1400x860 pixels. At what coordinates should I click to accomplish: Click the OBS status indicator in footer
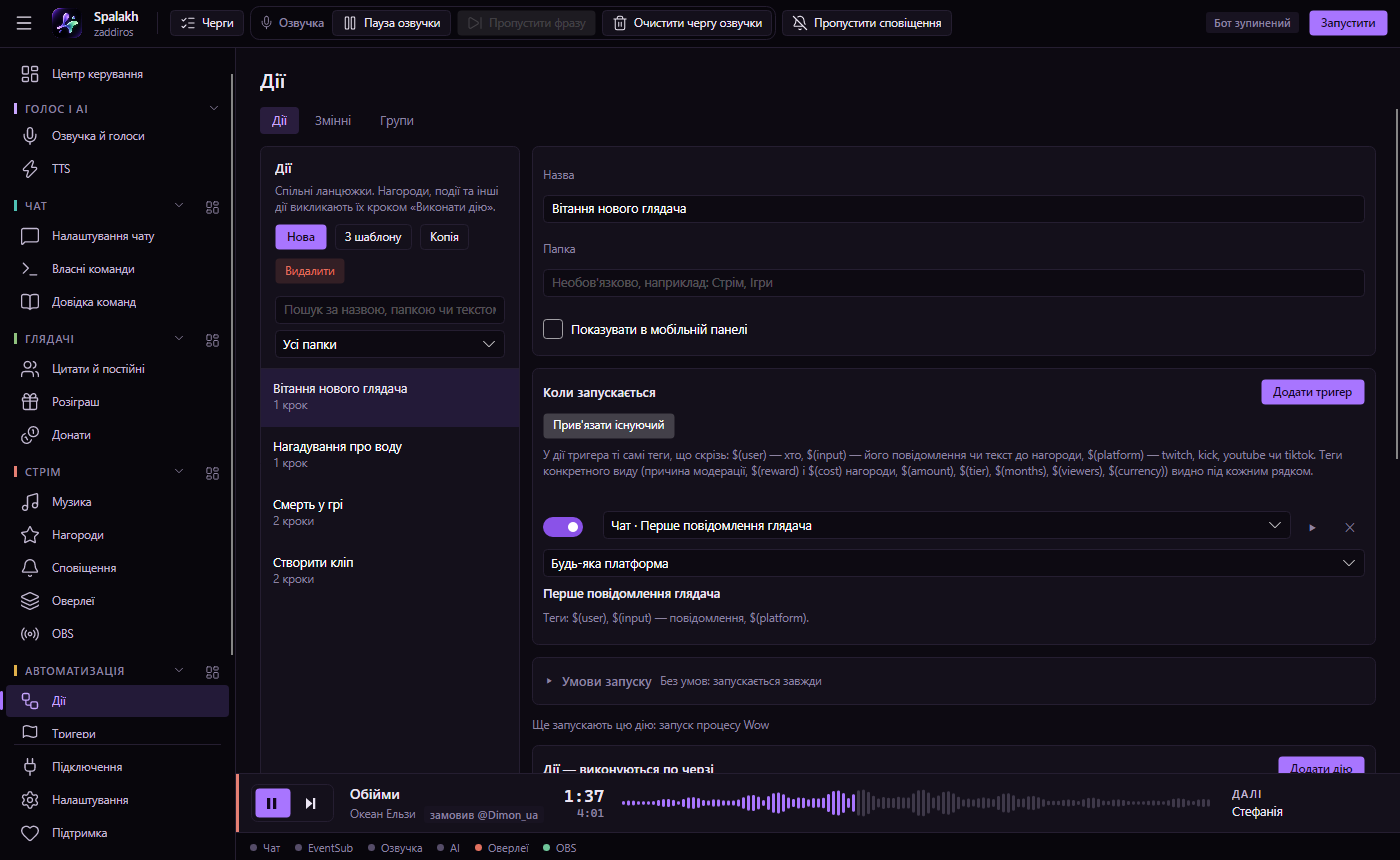(560, 848)
